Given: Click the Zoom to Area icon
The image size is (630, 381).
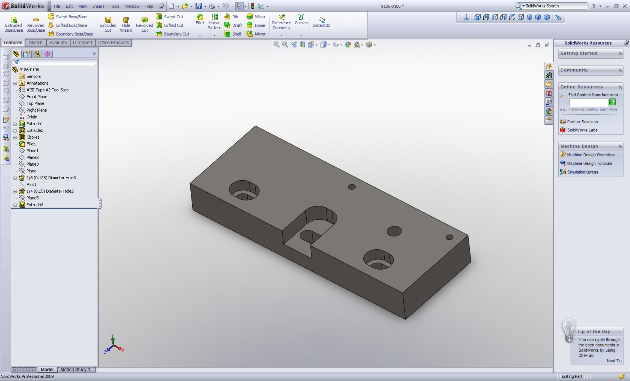Looking at the screenshot, I should tap(285, 45).
